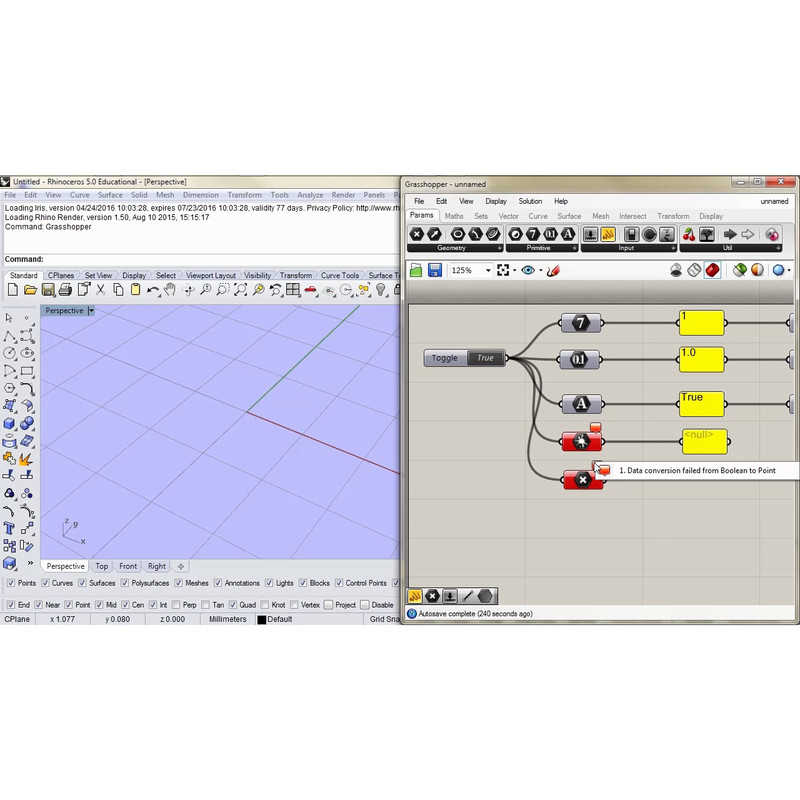Click the Undo arrow in Rhino toolbar
This screenshot has height=800, width=800.
click(152, 290)
